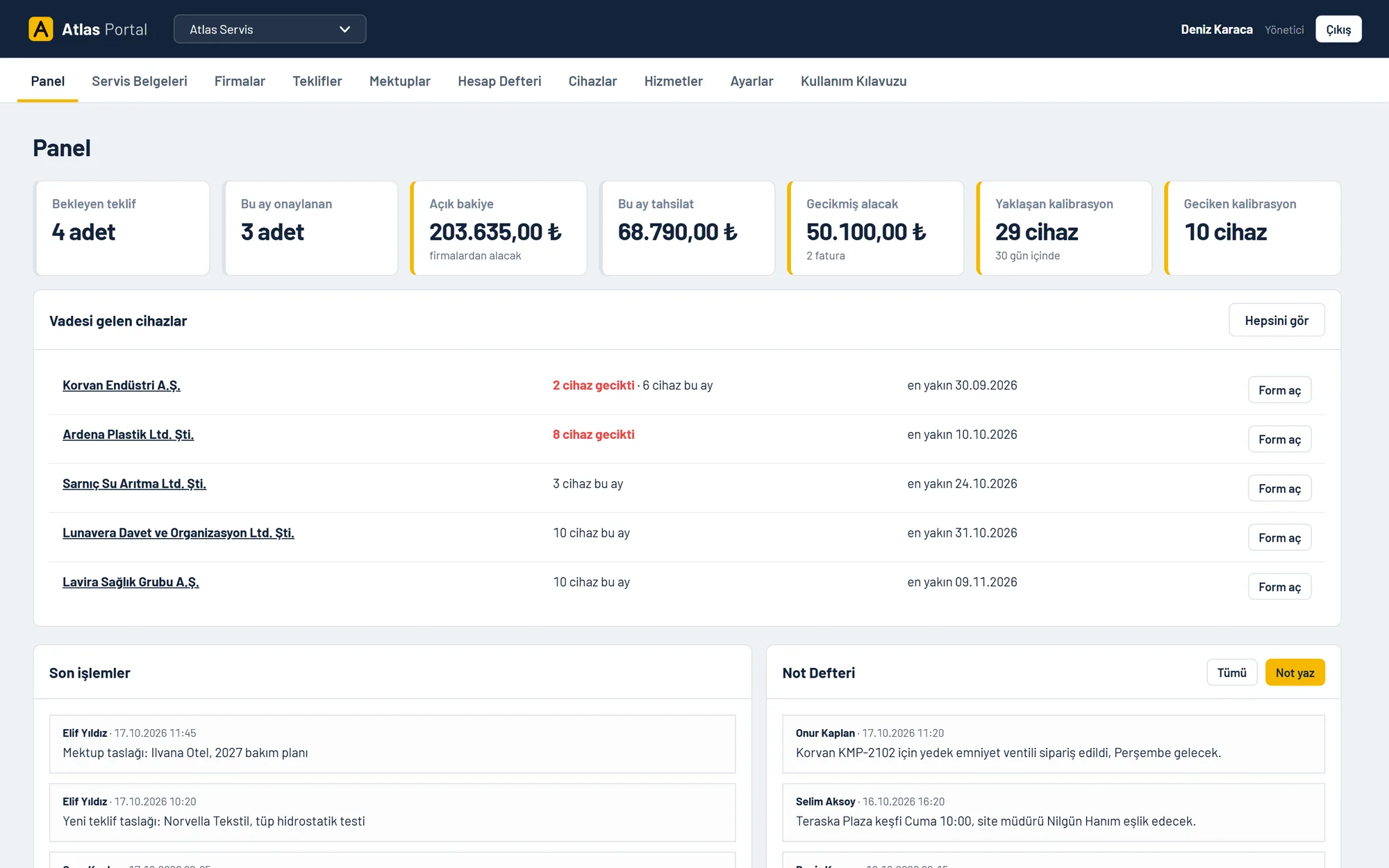1389x868 pixels.
Task: Open the Açık bakiye card
Action: (x=499, y=228)
